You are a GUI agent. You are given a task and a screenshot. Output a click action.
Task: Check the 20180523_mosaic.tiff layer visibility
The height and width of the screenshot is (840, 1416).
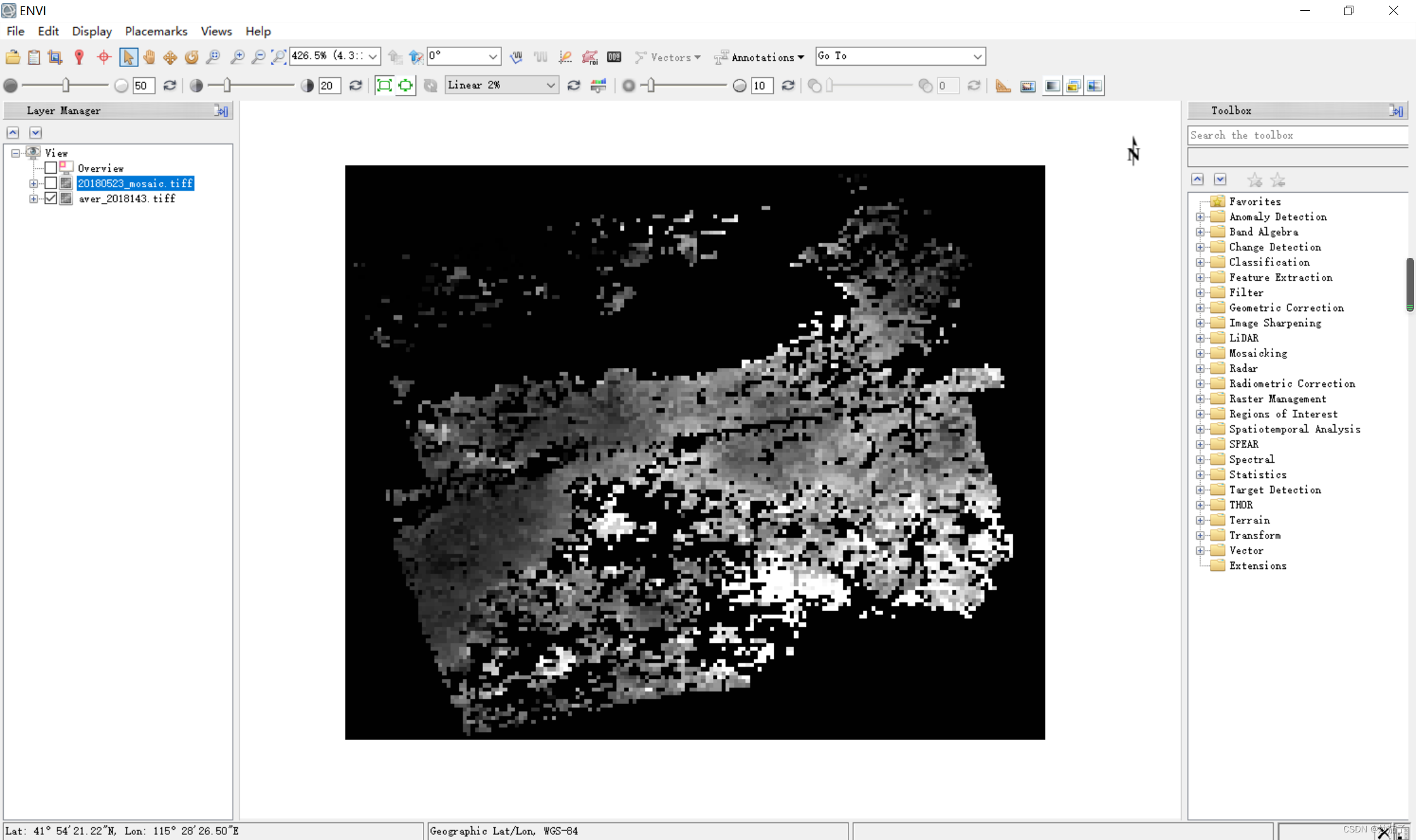tap(51, 183)
